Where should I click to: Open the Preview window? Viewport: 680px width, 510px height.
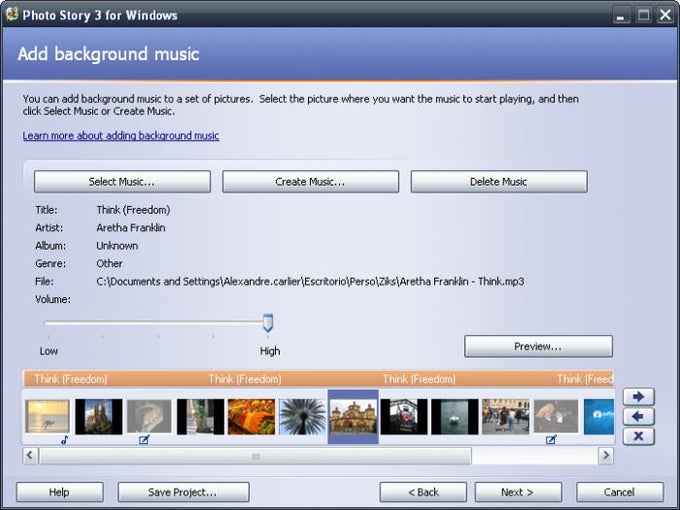(538, 346)
